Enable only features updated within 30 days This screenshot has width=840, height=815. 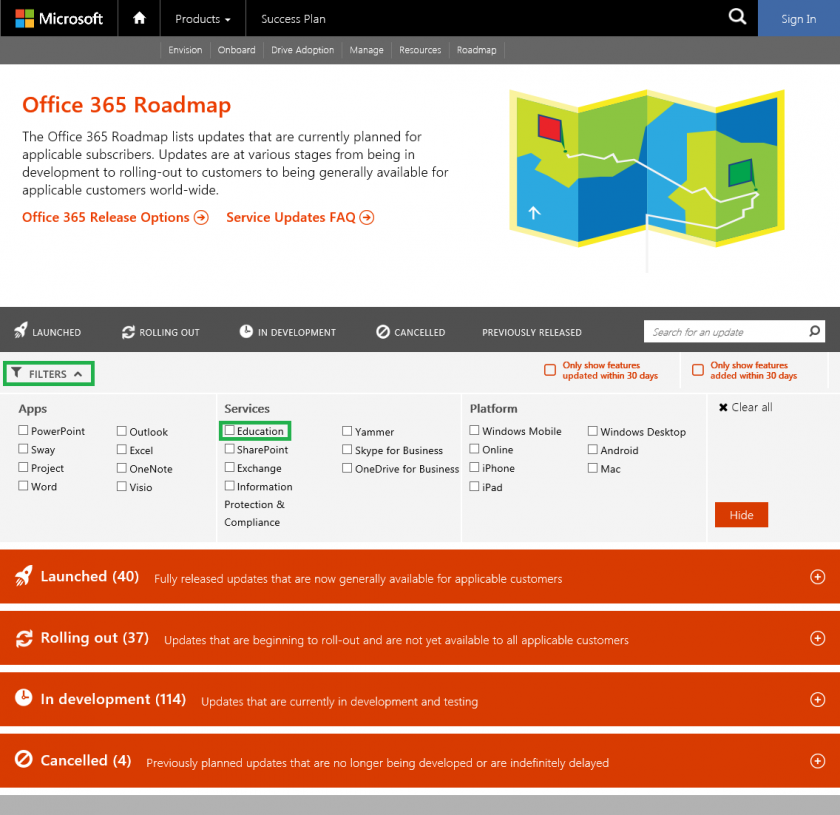tap(550, 370)
